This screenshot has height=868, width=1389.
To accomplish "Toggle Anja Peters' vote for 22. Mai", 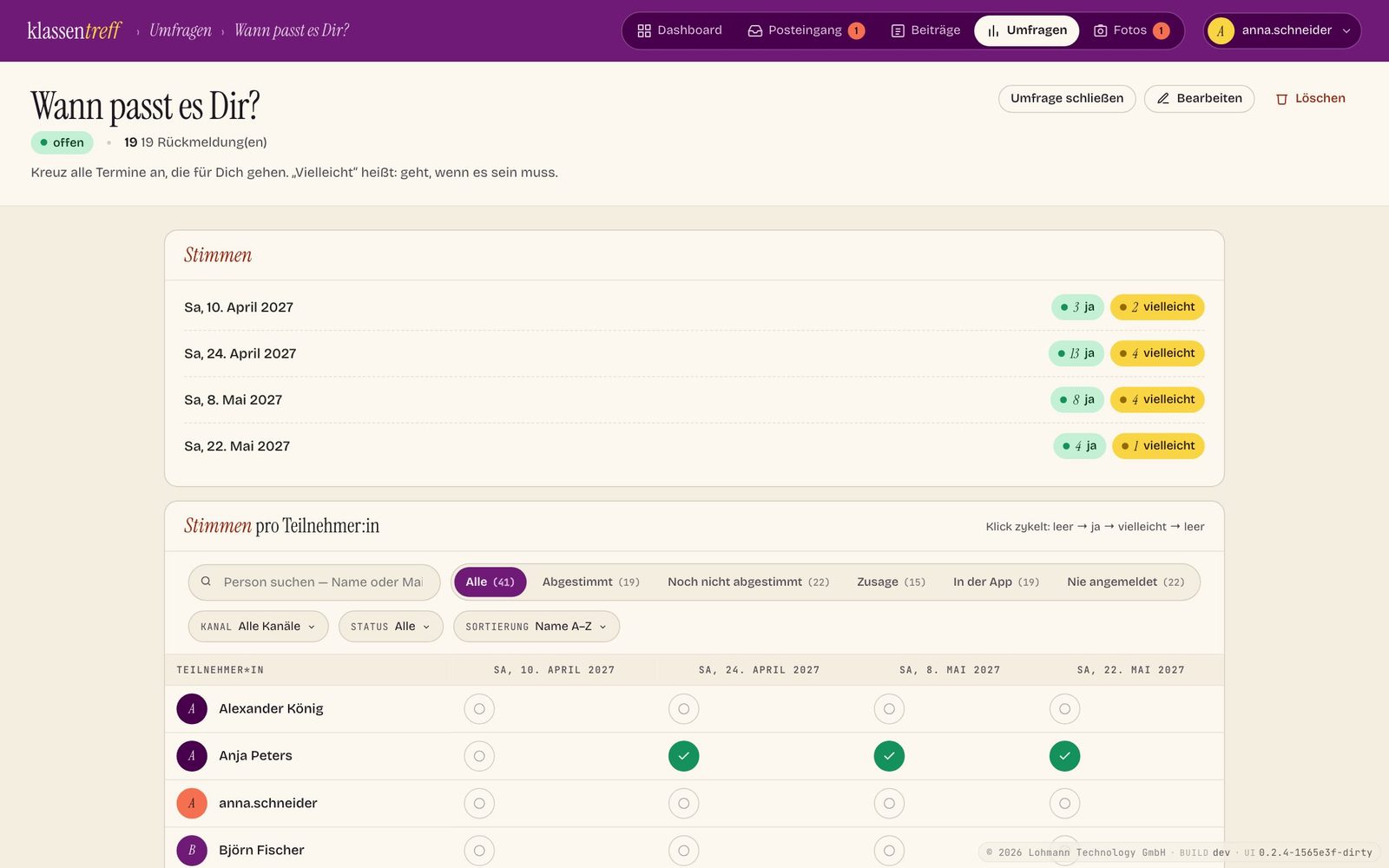I will [x=1065, y=756].
